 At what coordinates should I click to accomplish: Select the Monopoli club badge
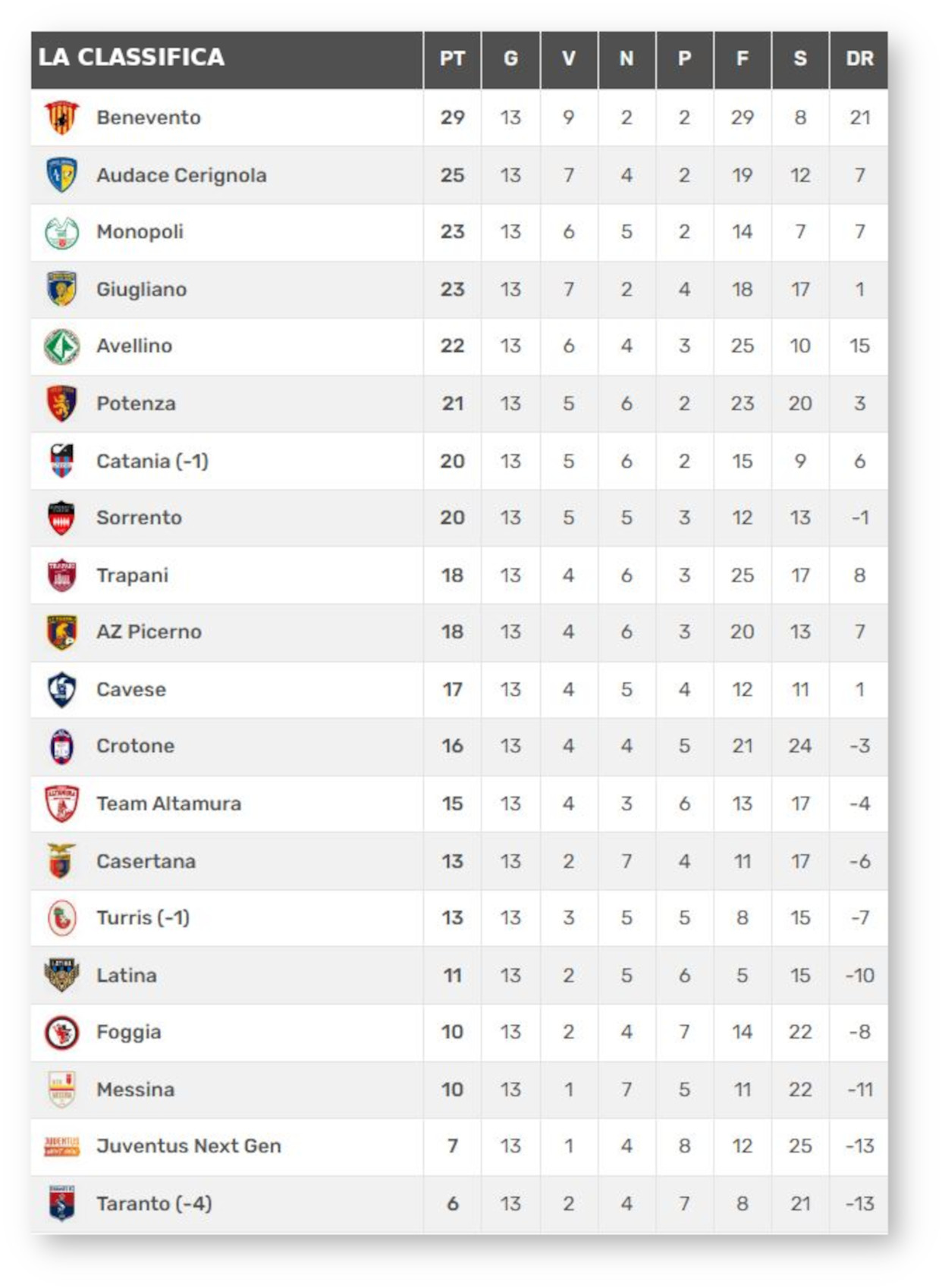coord(61,233)
